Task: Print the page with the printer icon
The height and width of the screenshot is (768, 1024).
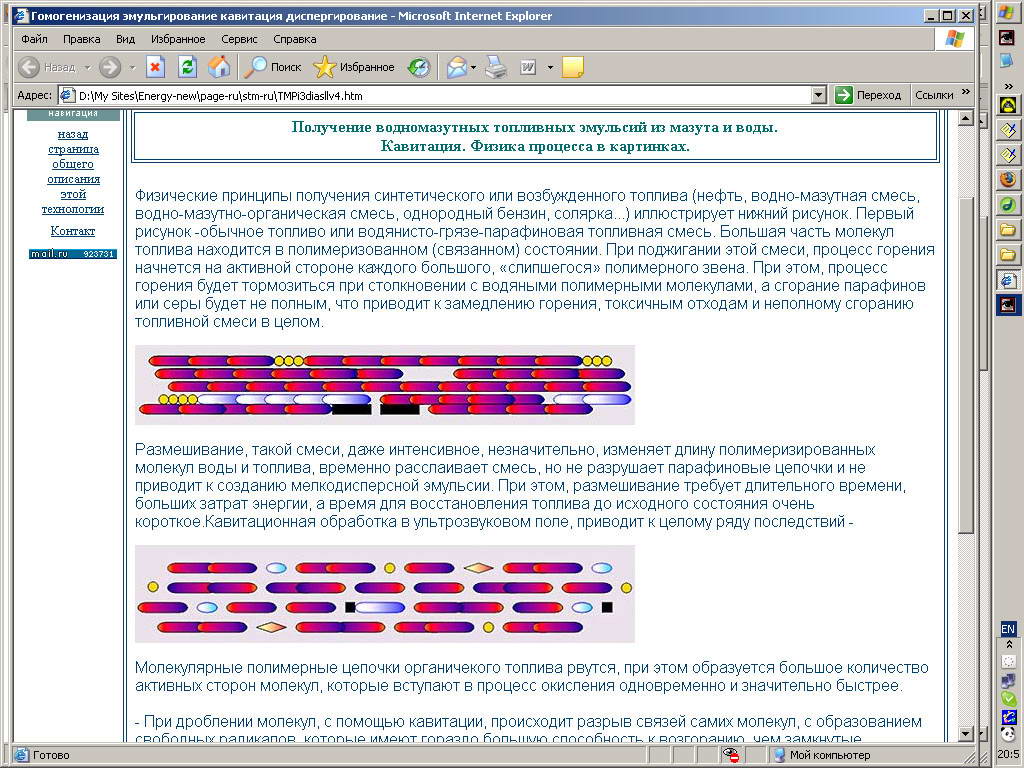Action: click(x=496, y=67)
